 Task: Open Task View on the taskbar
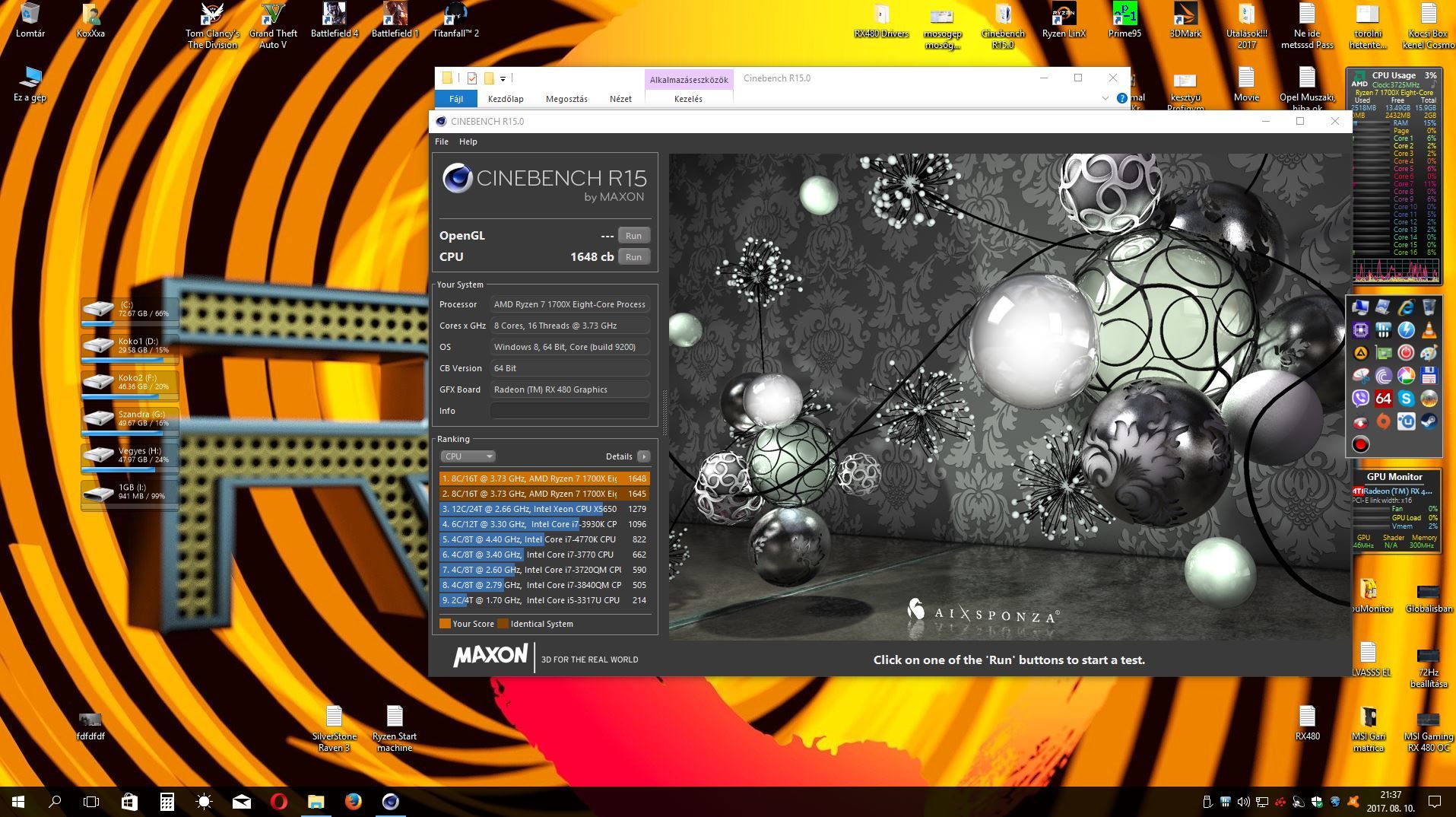[x=91, y=801]
